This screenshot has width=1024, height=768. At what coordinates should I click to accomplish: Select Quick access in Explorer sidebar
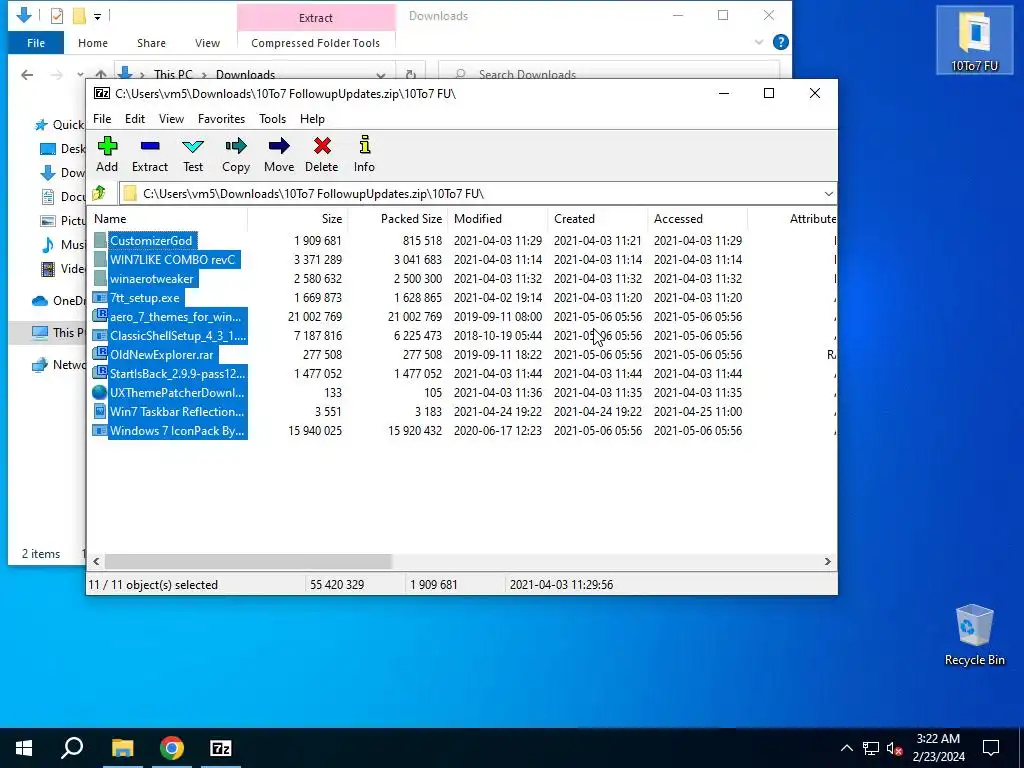click(x=59, y=125)
